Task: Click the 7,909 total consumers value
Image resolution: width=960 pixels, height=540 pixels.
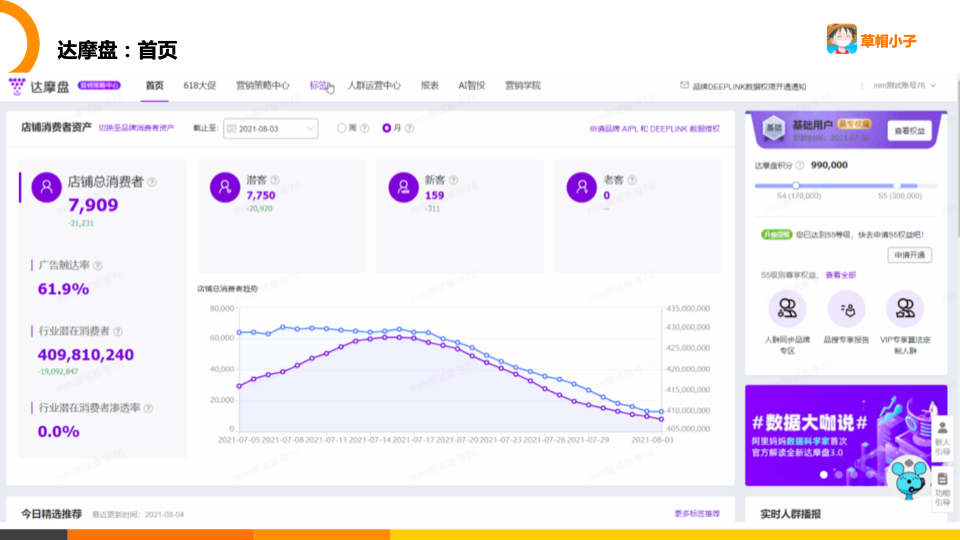Action: 93,205
